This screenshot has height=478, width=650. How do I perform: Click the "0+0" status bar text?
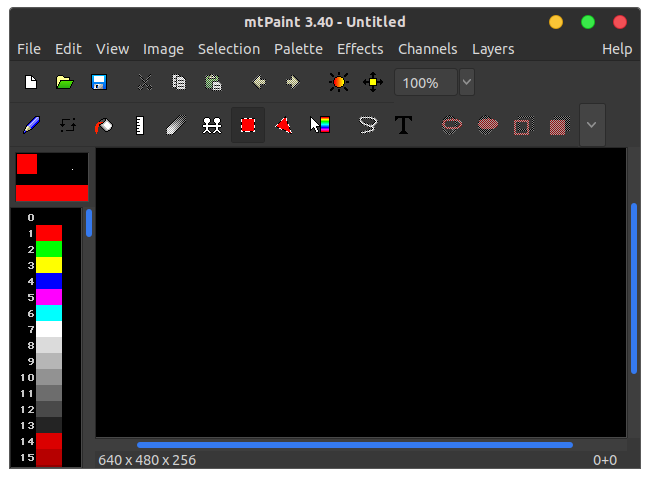[x=605, y=460]
